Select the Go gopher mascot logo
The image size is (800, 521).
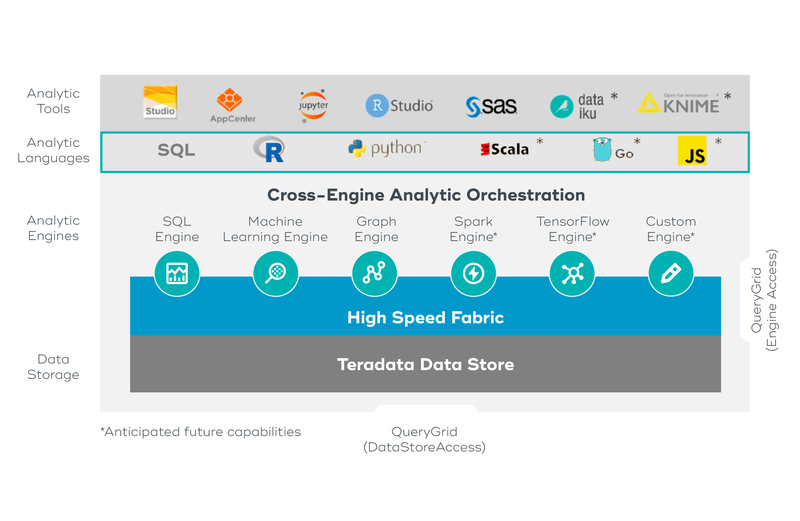tap(601, 150)
